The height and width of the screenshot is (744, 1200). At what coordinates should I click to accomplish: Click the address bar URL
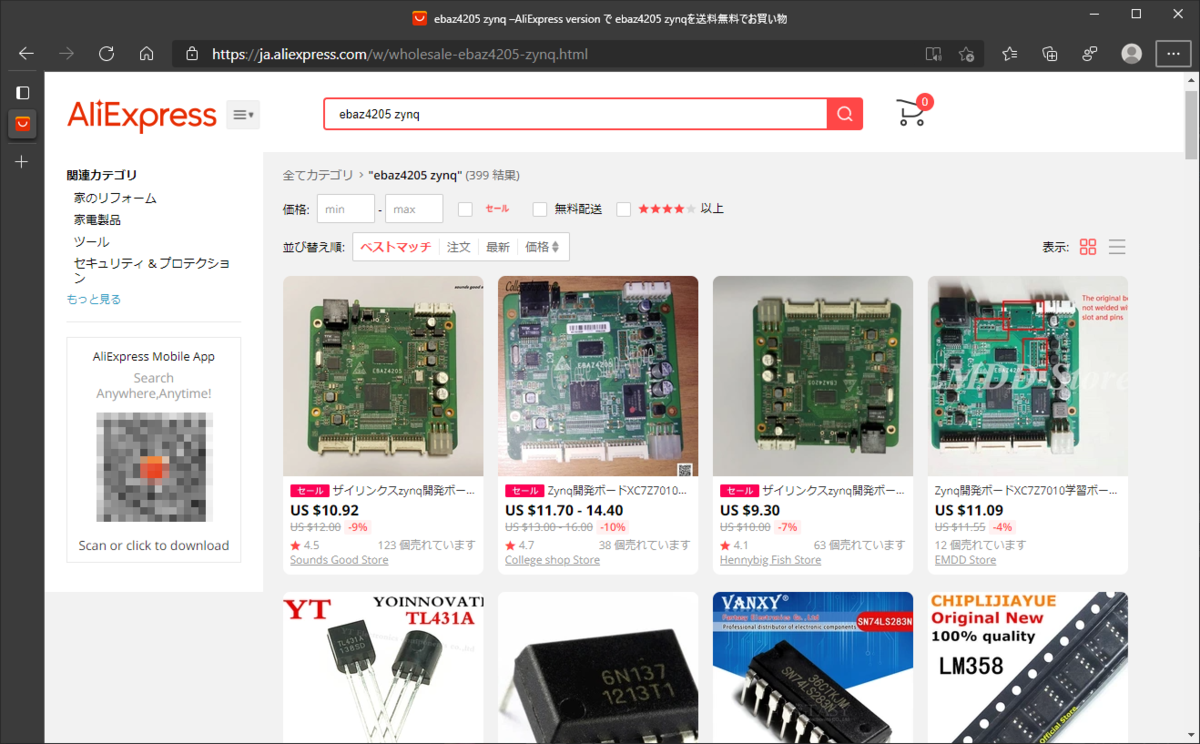pos(400,54)
